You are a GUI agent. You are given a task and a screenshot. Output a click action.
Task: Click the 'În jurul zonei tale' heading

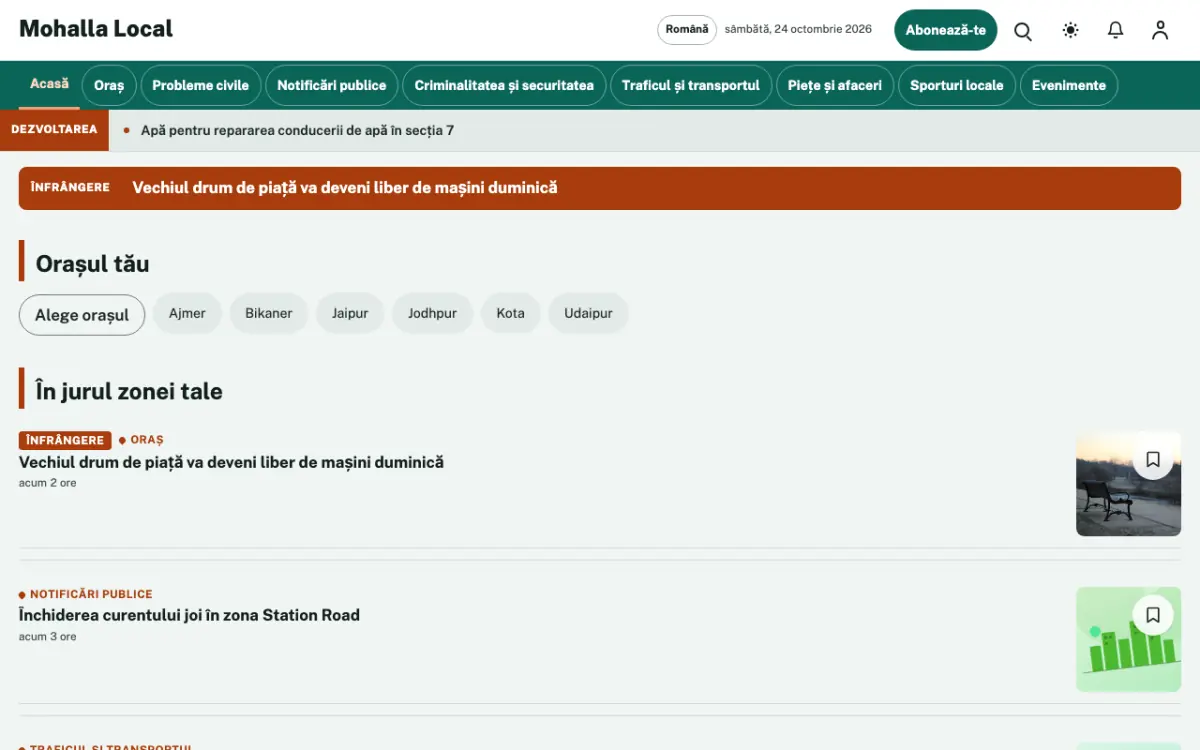coord(129,391)
